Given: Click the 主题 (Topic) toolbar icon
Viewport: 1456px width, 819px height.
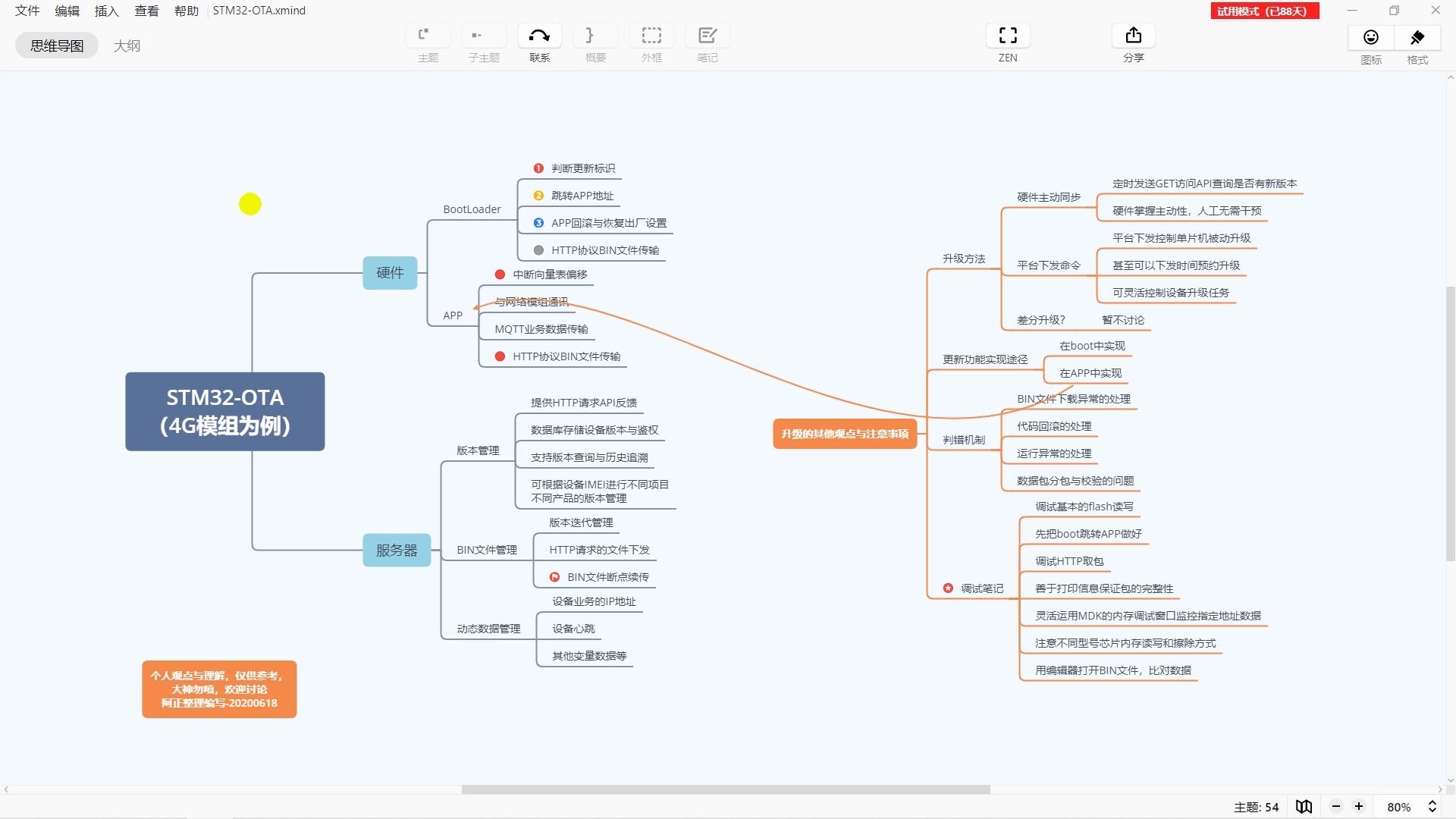Looking at the screenshot, I should pyautogui.click(x=428, y=36).
